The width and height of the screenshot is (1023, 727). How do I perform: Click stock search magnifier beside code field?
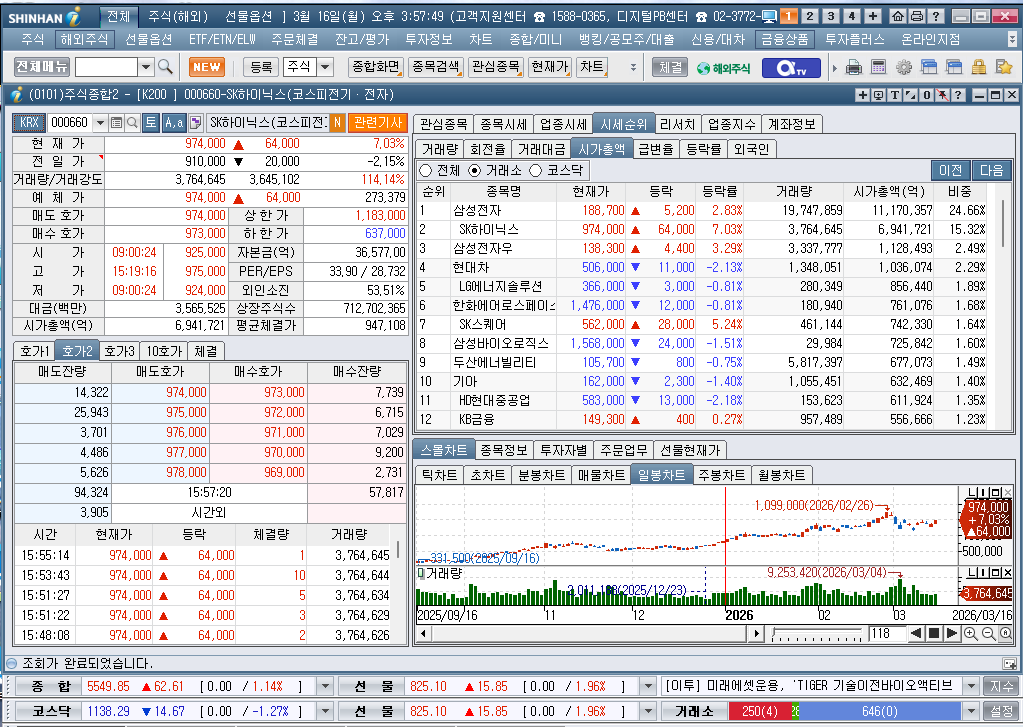pyautogui.click(x=132, y=123)
